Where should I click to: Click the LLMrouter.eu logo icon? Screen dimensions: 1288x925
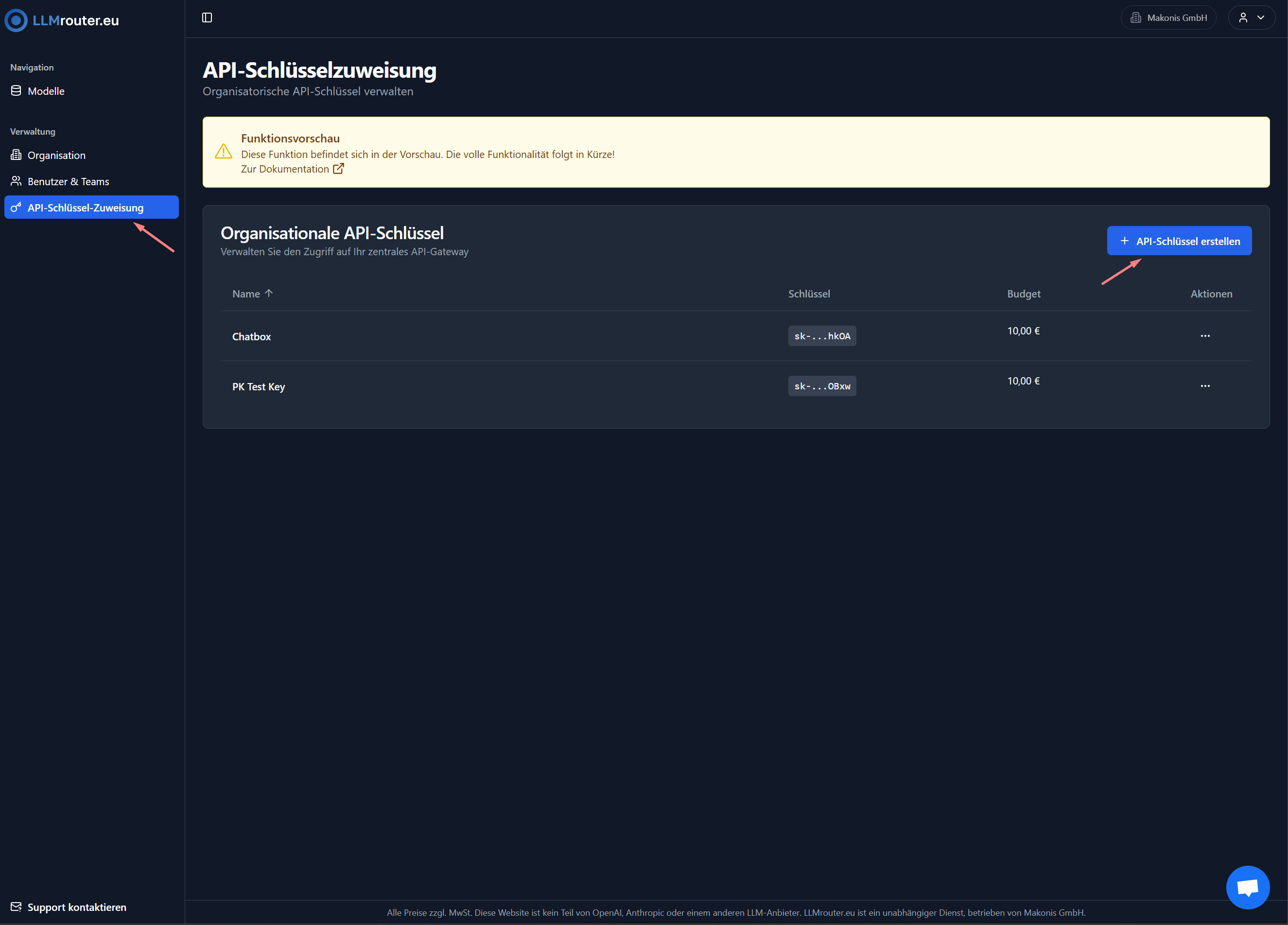click(16, 20)
